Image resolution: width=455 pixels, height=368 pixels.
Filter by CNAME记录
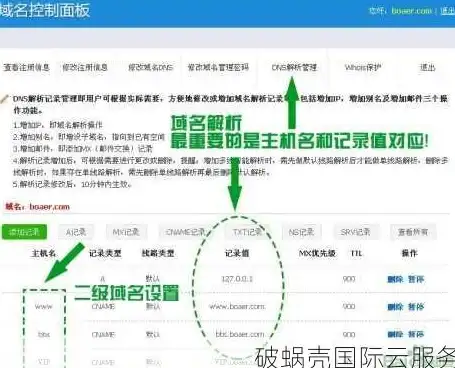coord(185,232)
